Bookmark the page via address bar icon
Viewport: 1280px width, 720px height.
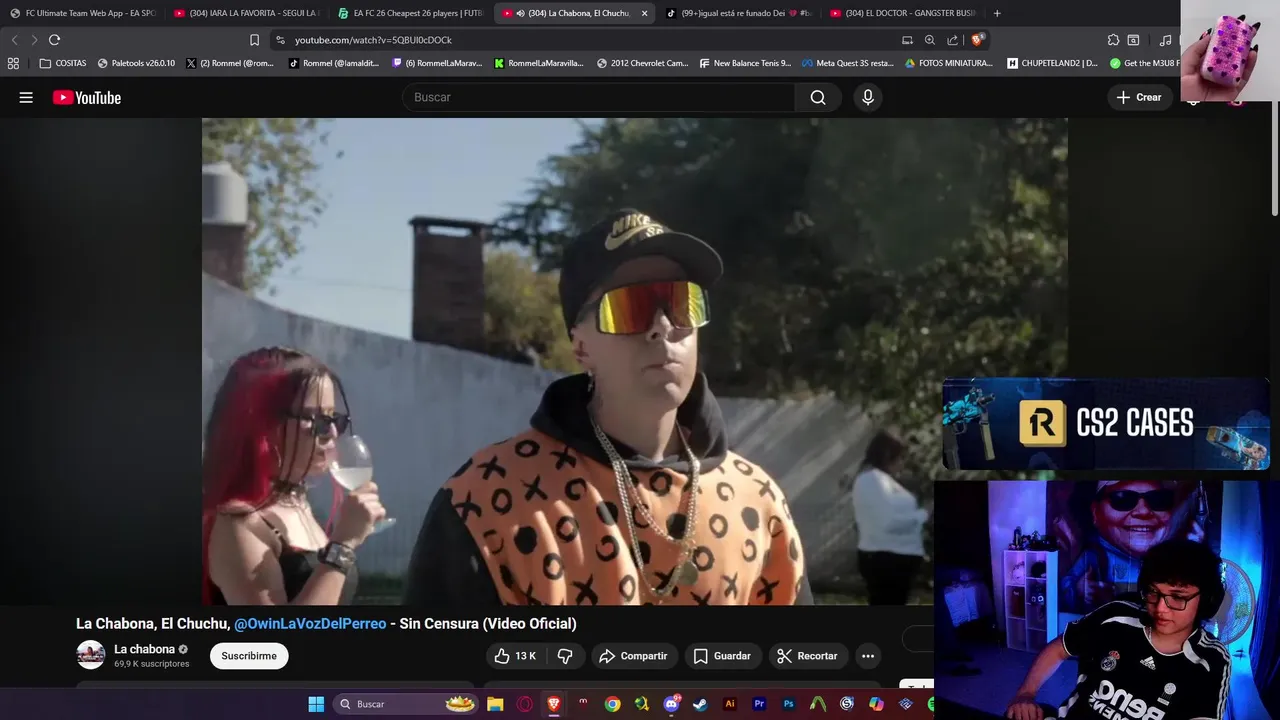tap(254, 40)
